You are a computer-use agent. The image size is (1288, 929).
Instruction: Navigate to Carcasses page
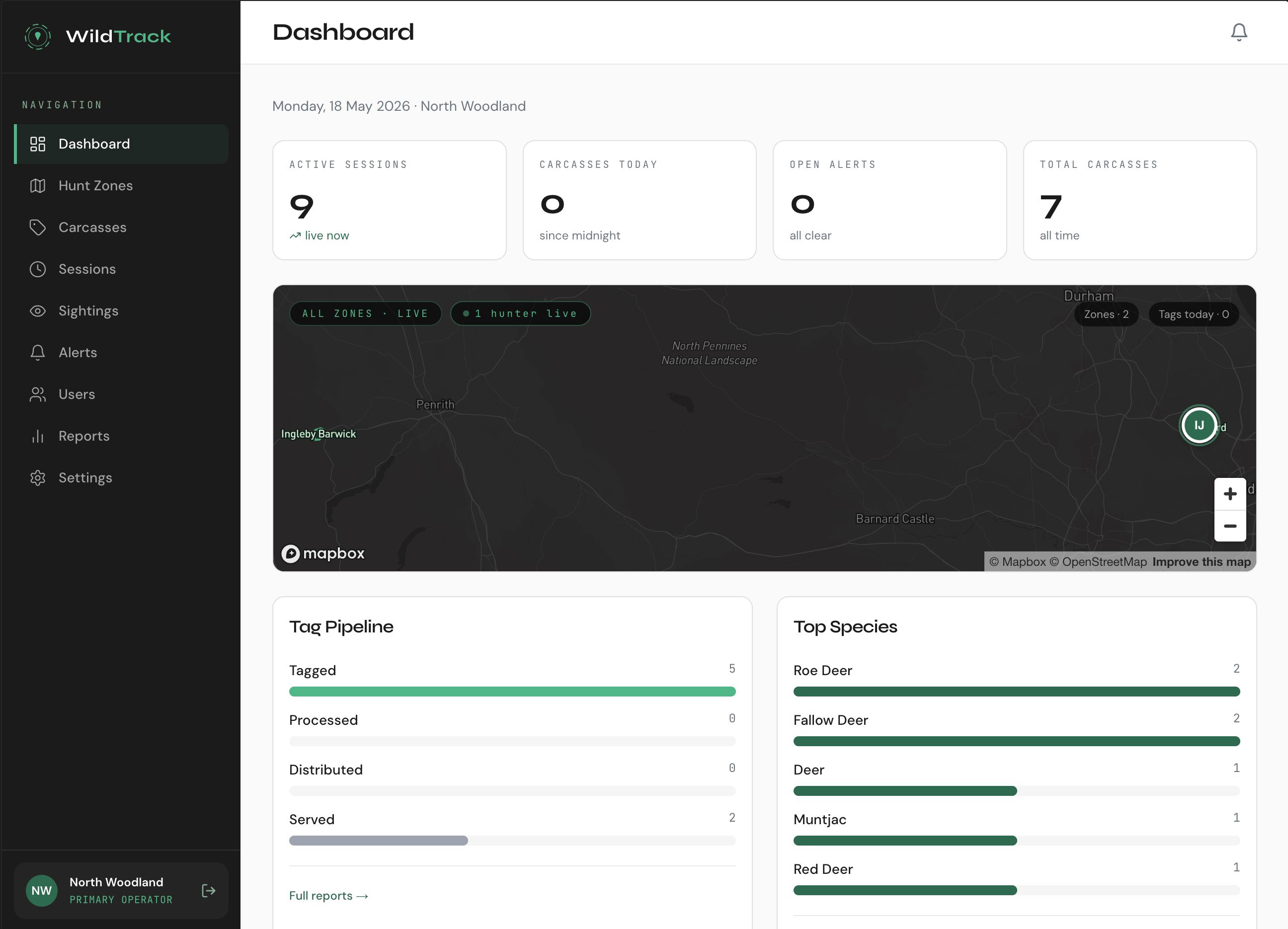(x=121, y=227)
